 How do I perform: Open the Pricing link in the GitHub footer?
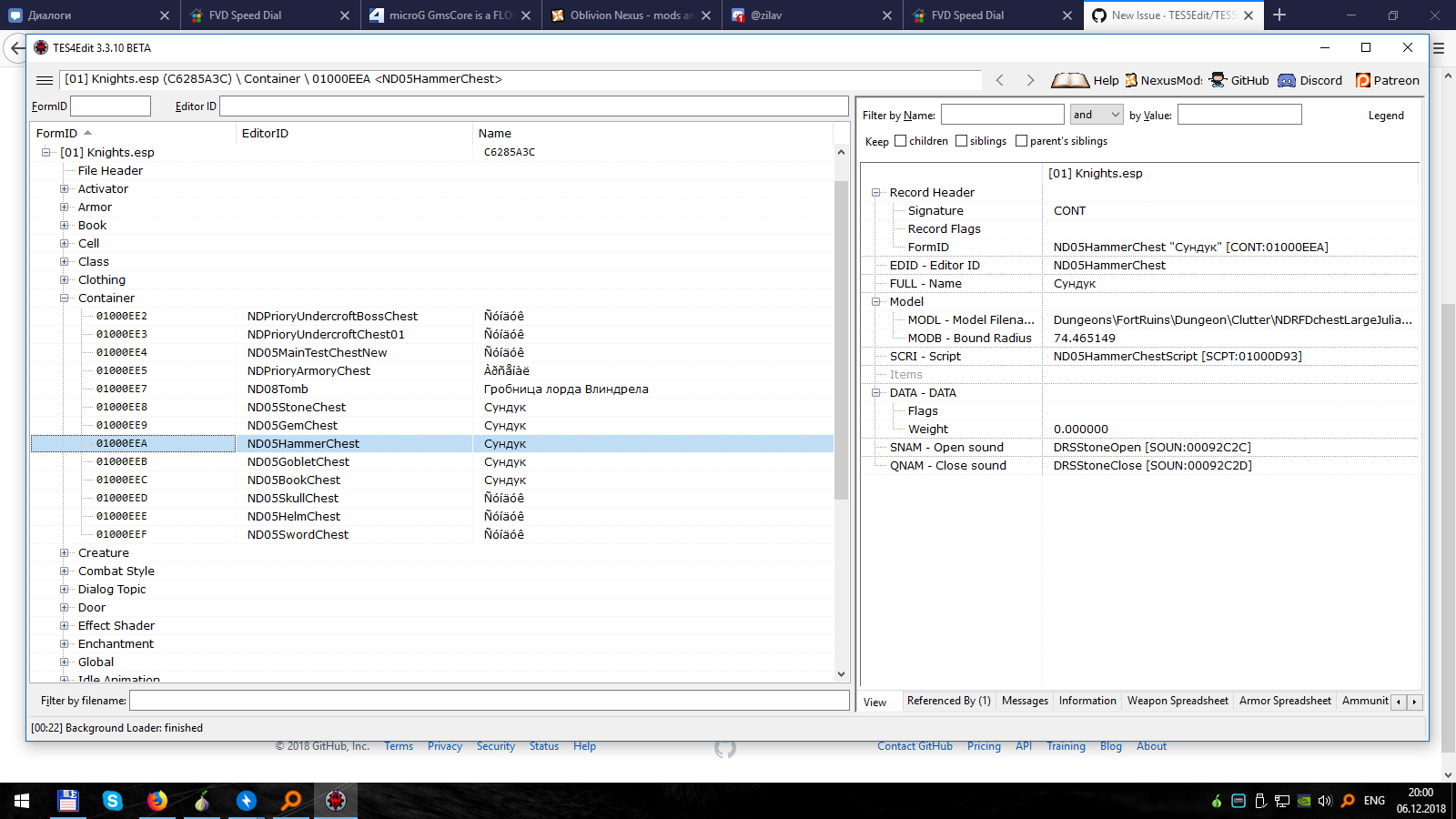984,746
